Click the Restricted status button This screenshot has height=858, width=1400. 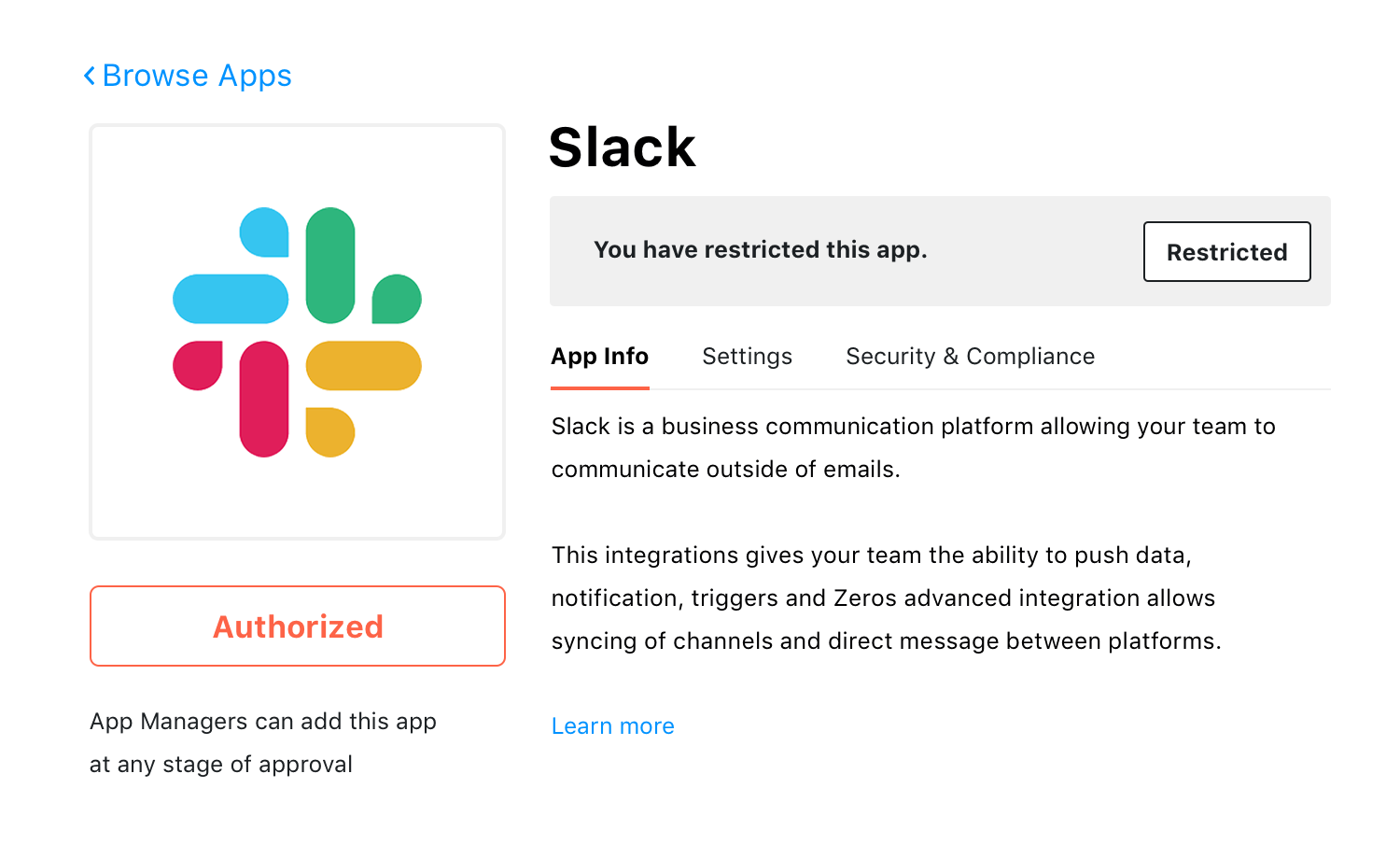(x=1227, y=251)
